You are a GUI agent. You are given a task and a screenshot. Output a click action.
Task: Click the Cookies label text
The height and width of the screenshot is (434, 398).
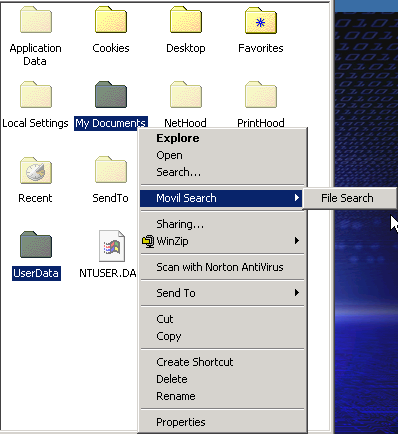point(111,48)
